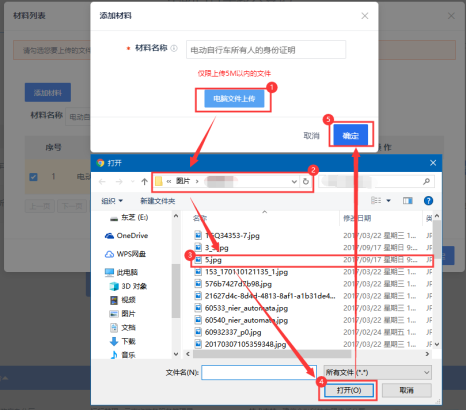Open the help question mark icon

pyautogui.click(x=428, y=201)
